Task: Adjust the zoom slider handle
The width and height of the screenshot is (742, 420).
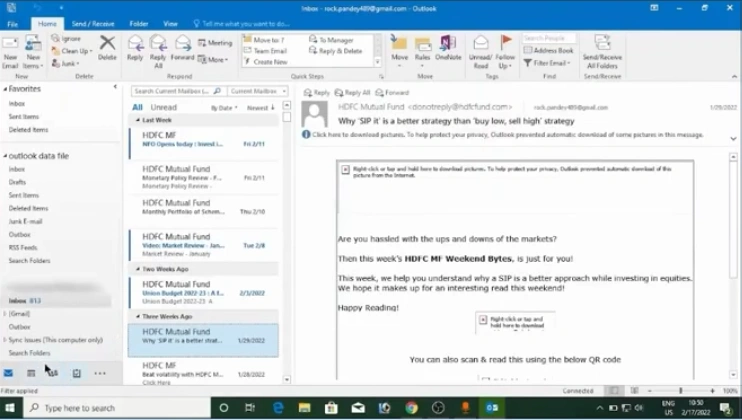Action: (680, 391)
